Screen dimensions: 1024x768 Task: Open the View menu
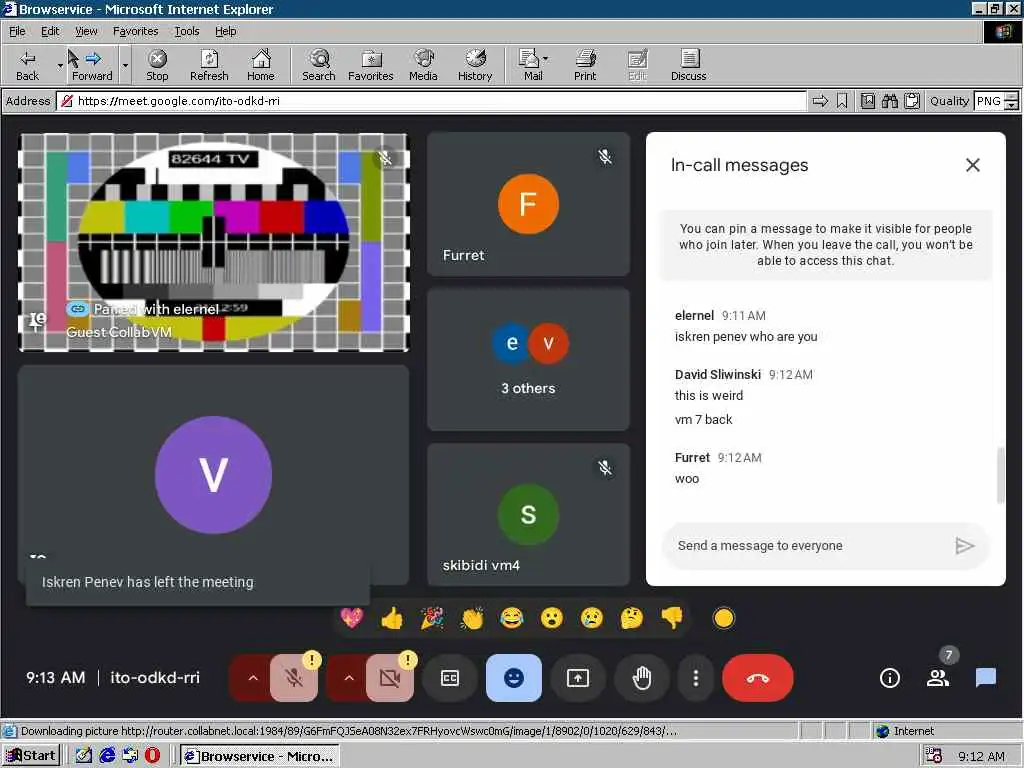click(x=86, y=31)
